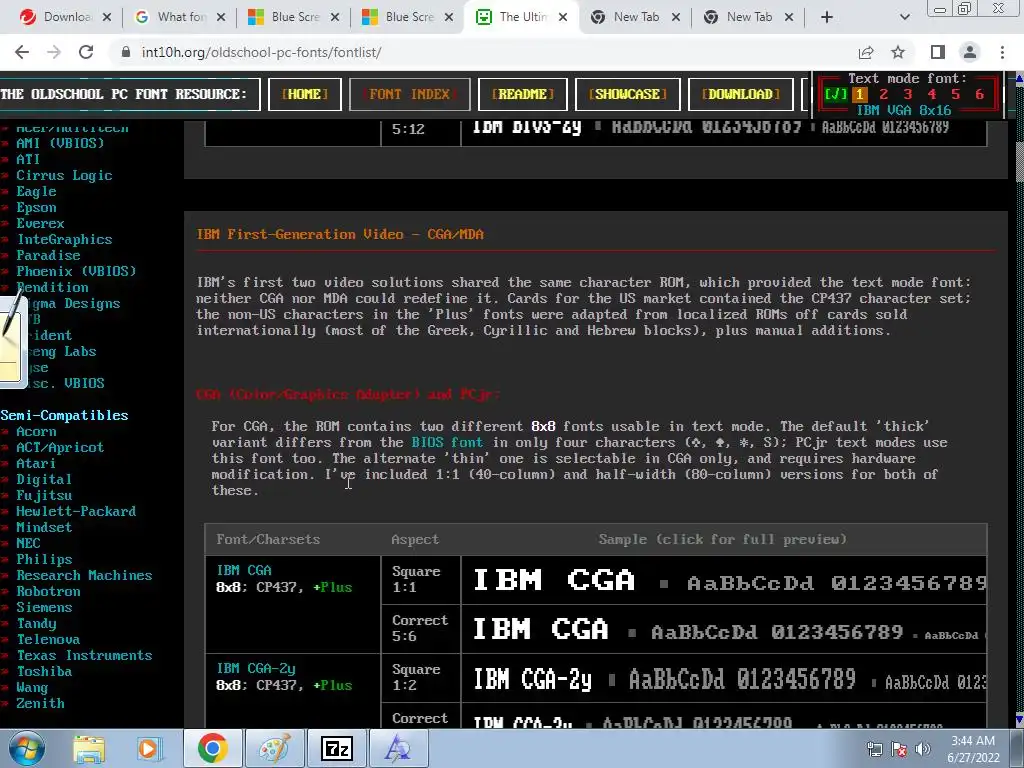Open Texas Instruments in sidebar
This screenshot has width=1024, height=768.
point(84,655)
